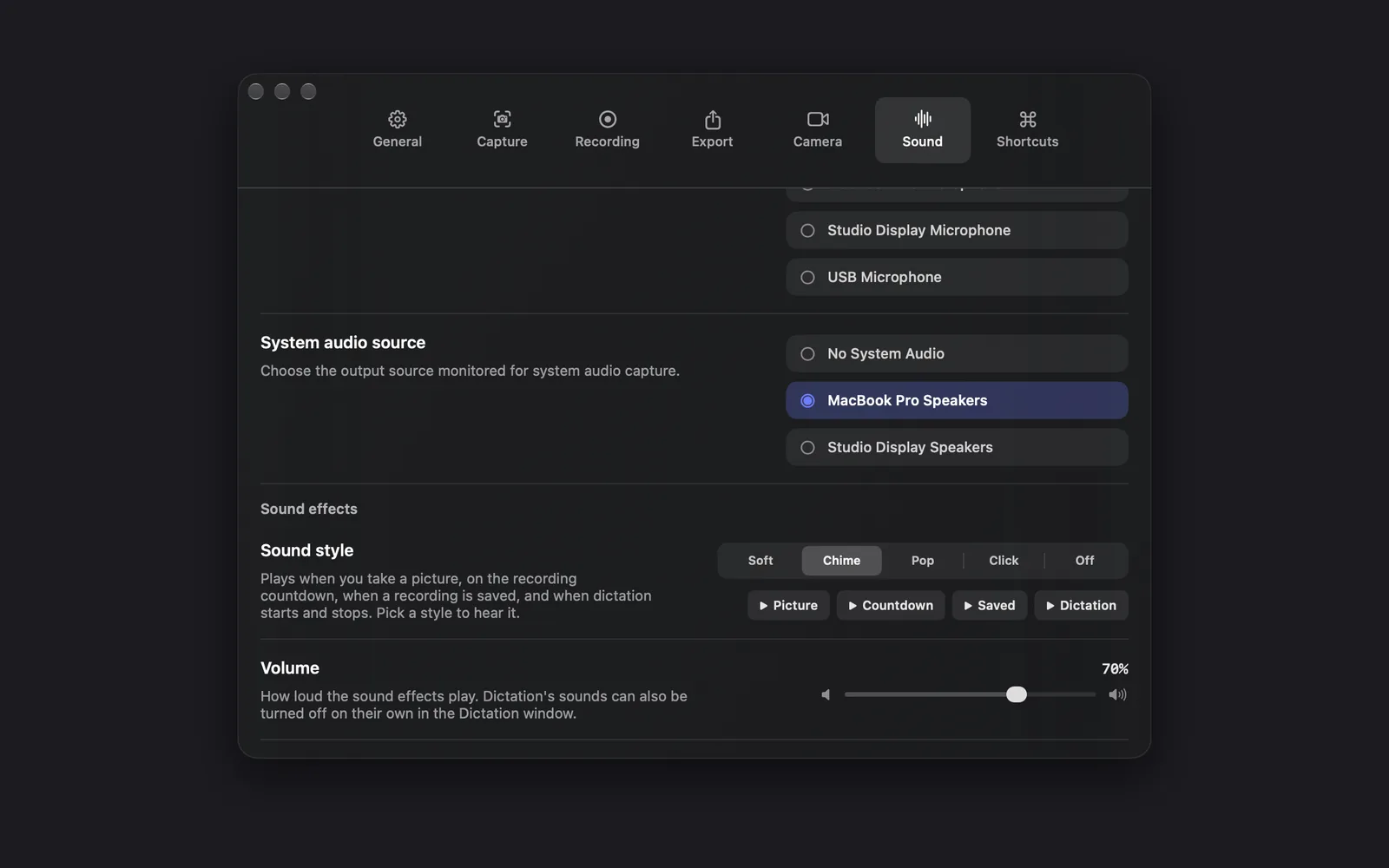Click the Sound style heading
This screenshot has height=868, width=1389.
pyautogui.click(x=307, y=550)
